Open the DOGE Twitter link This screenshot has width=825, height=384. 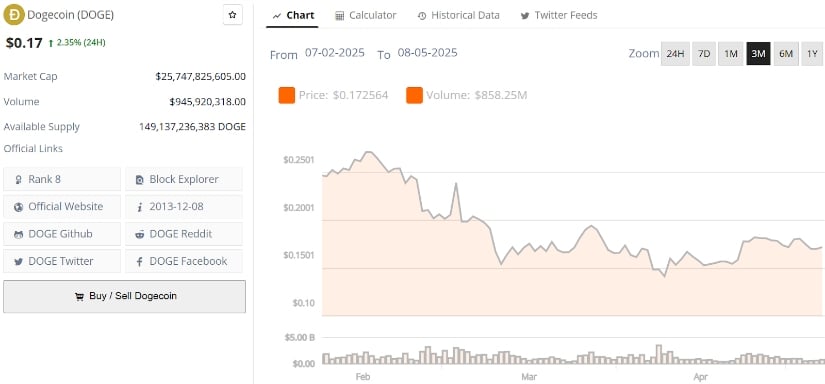click(62, 261)
